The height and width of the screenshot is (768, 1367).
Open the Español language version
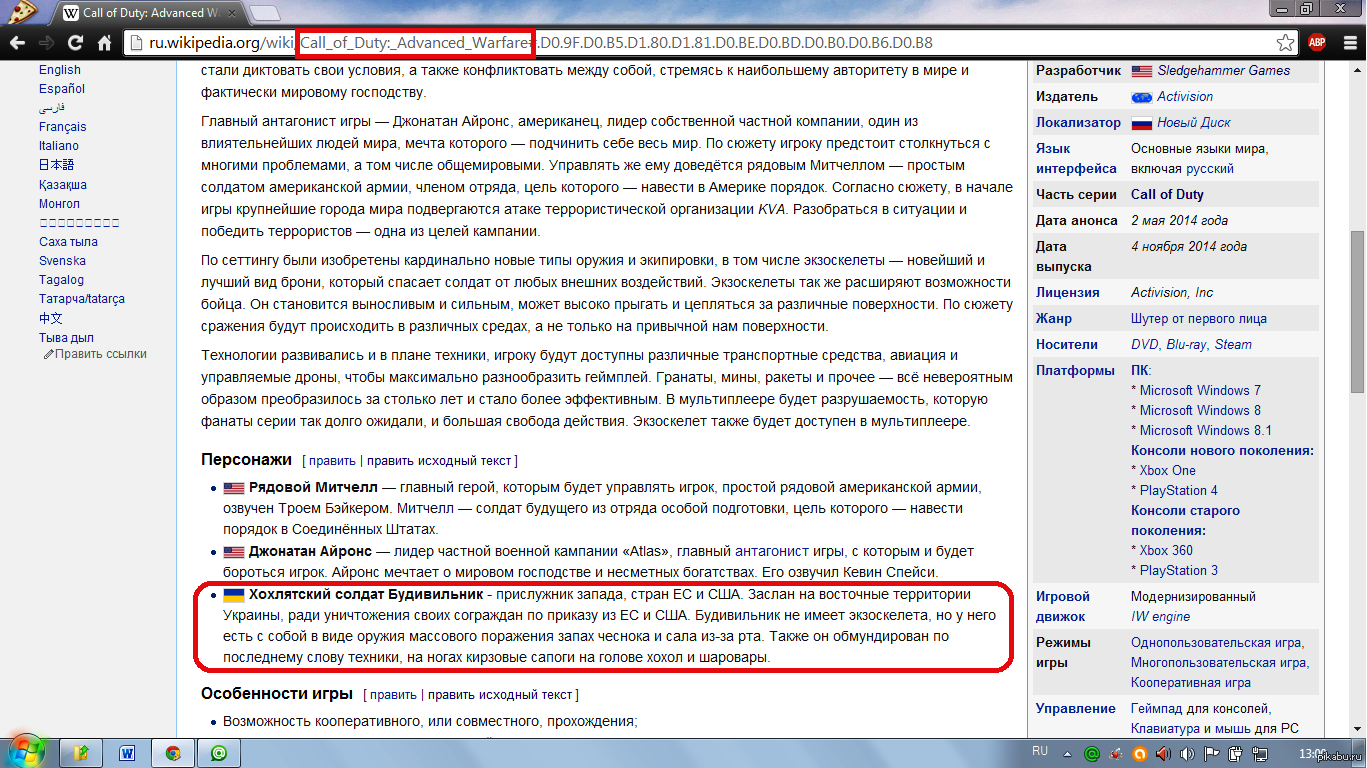[x=62, y=89]
